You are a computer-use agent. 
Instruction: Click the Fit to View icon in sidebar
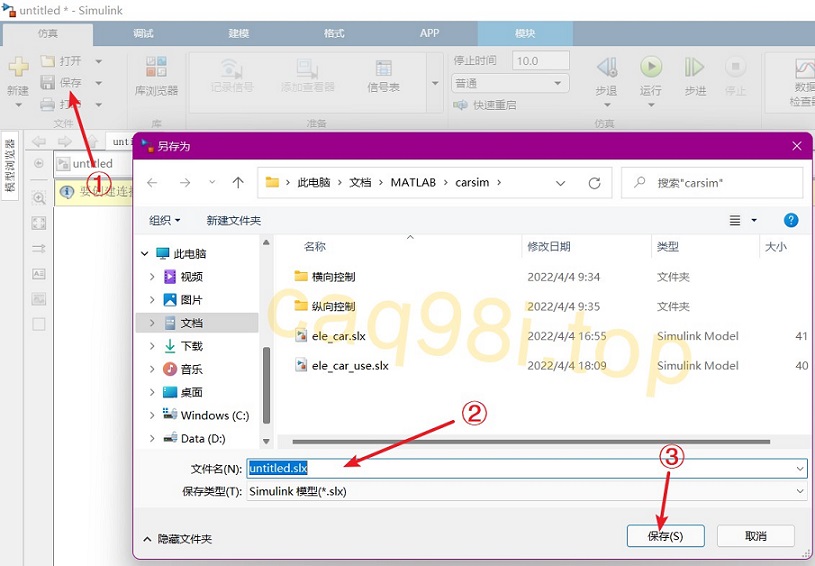39,223
